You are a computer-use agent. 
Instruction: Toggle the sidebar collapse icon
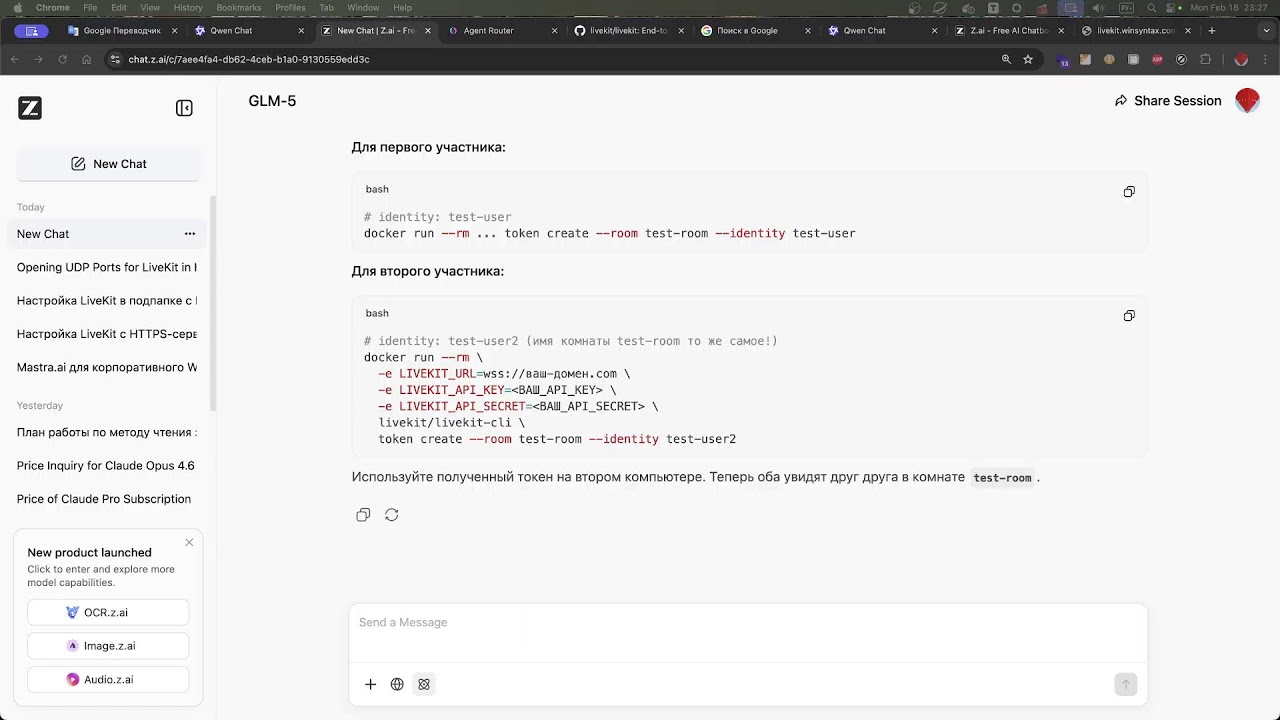click(x=184, y=108)
